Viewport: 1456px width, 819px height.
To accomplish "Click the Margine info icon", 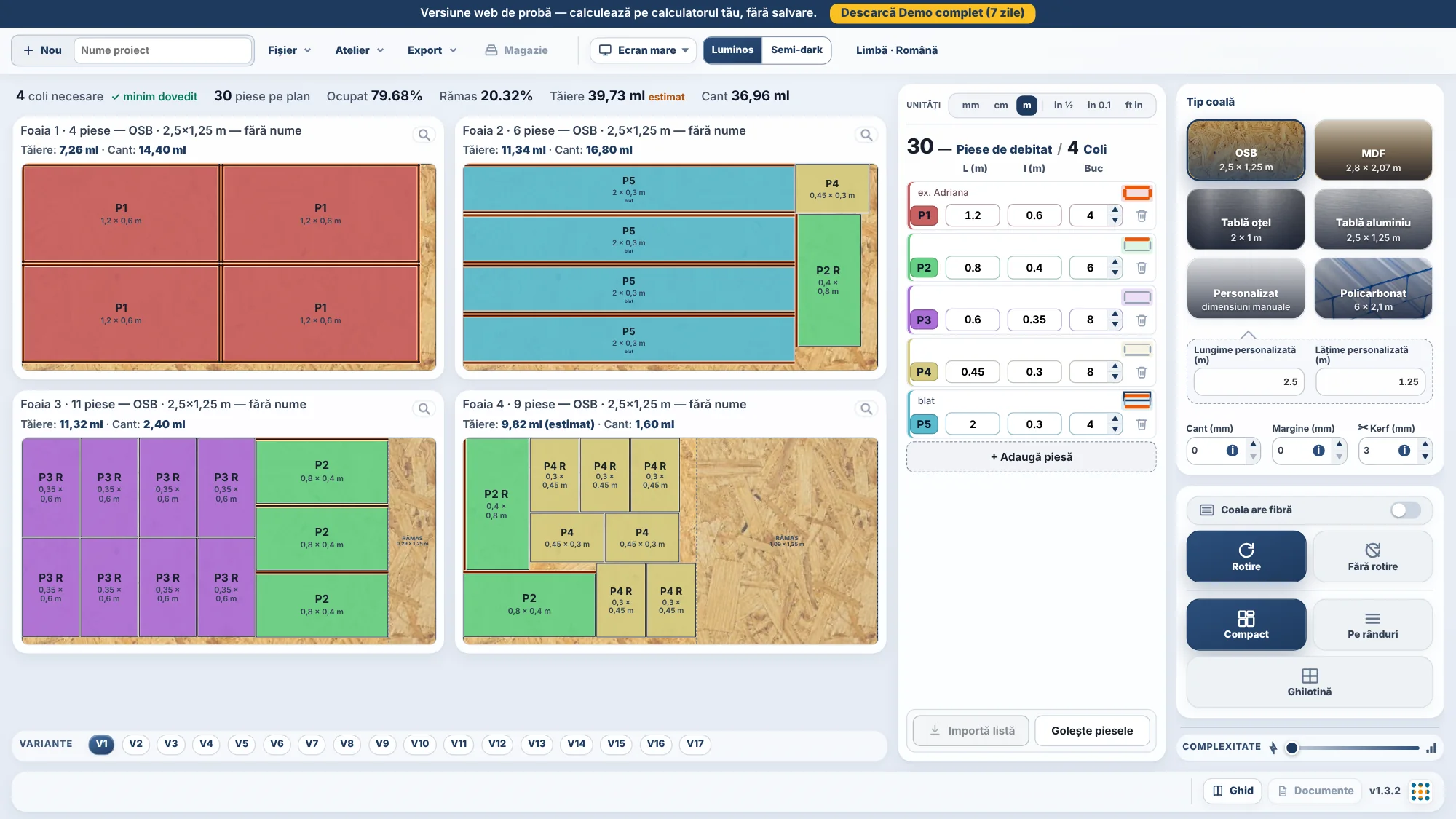I will point(1318,451).
